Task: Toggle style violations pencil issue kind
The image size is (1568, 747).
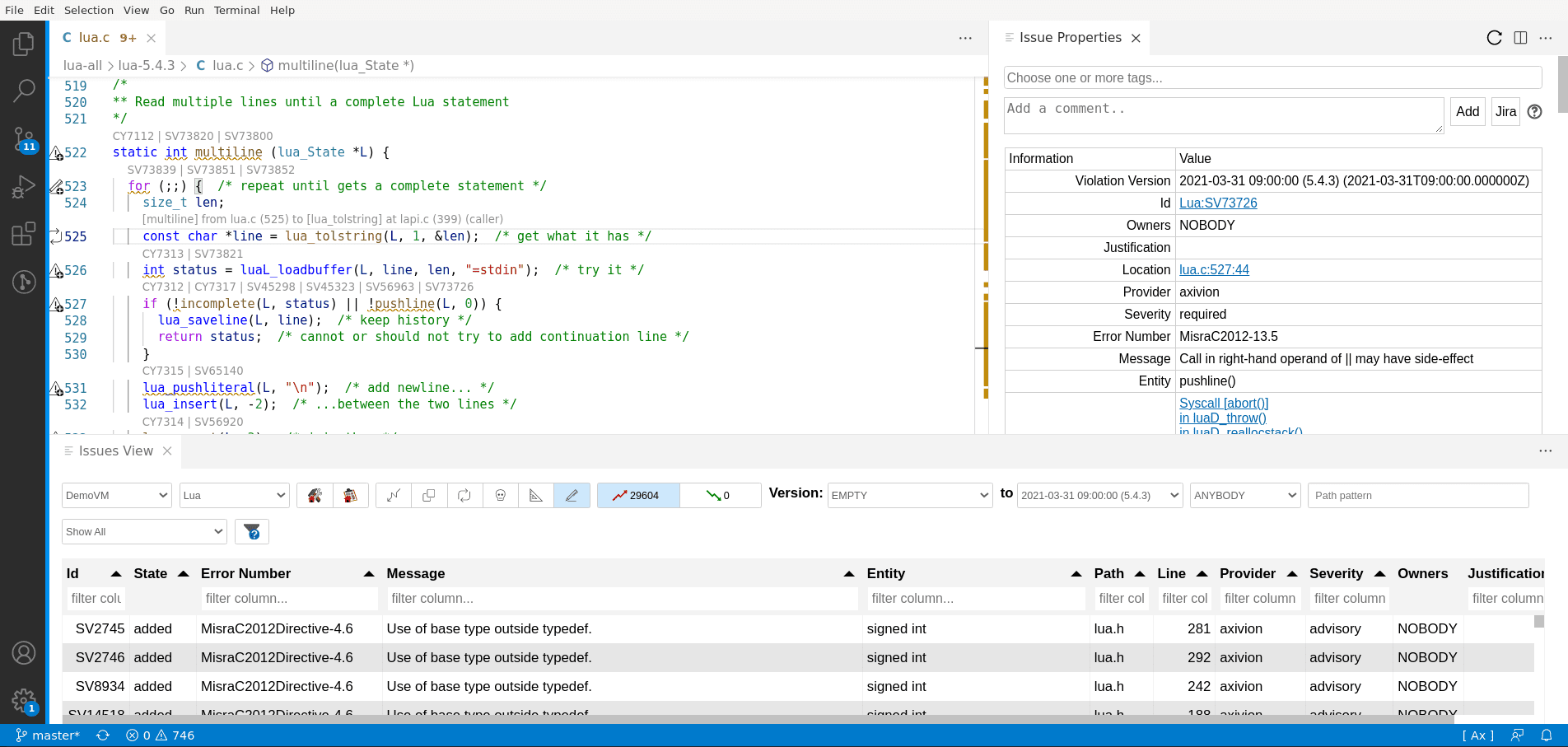Action: (x=572, y=495)
